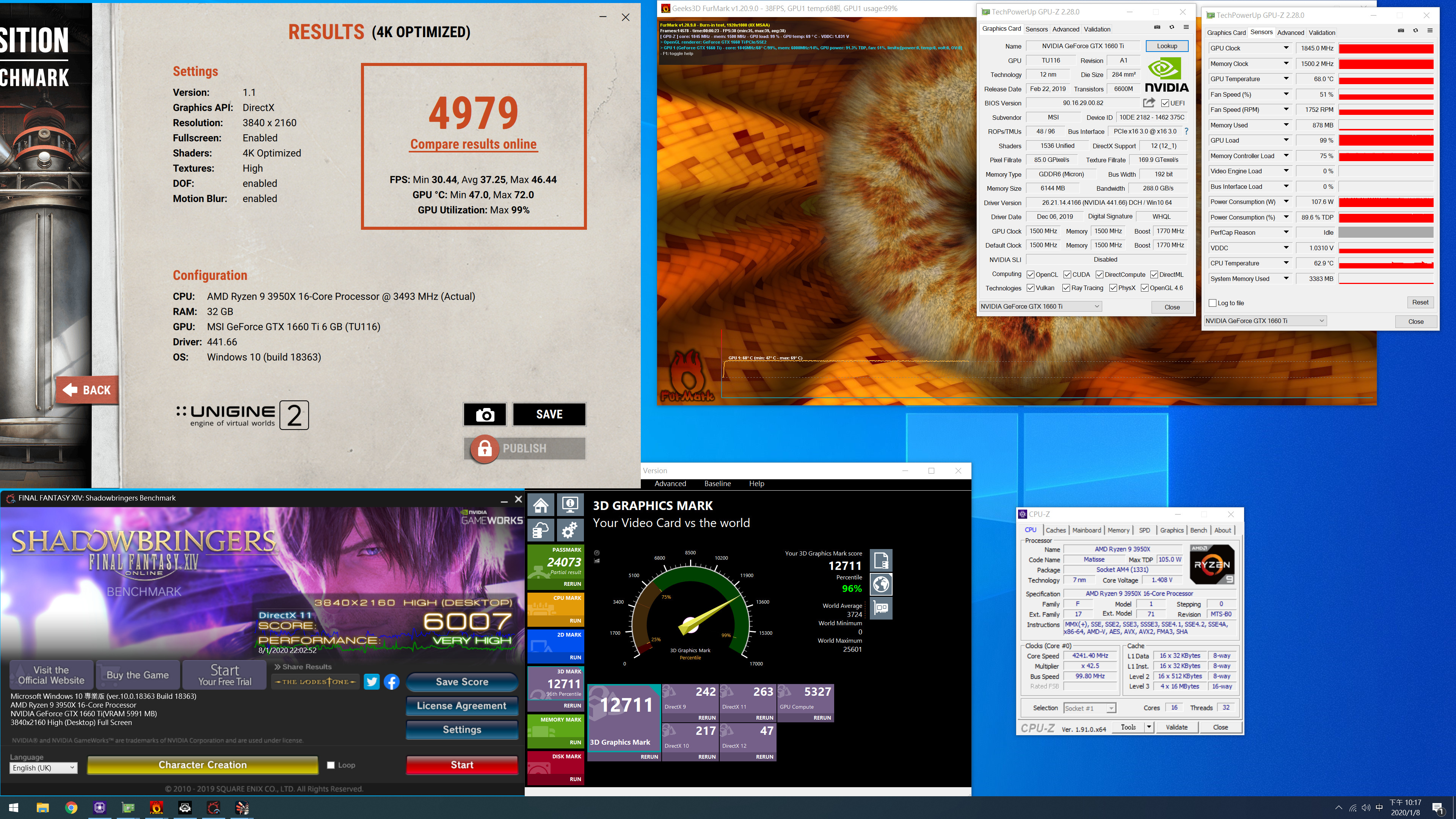Enable the Log to file checkbox

pos(1213,303)
